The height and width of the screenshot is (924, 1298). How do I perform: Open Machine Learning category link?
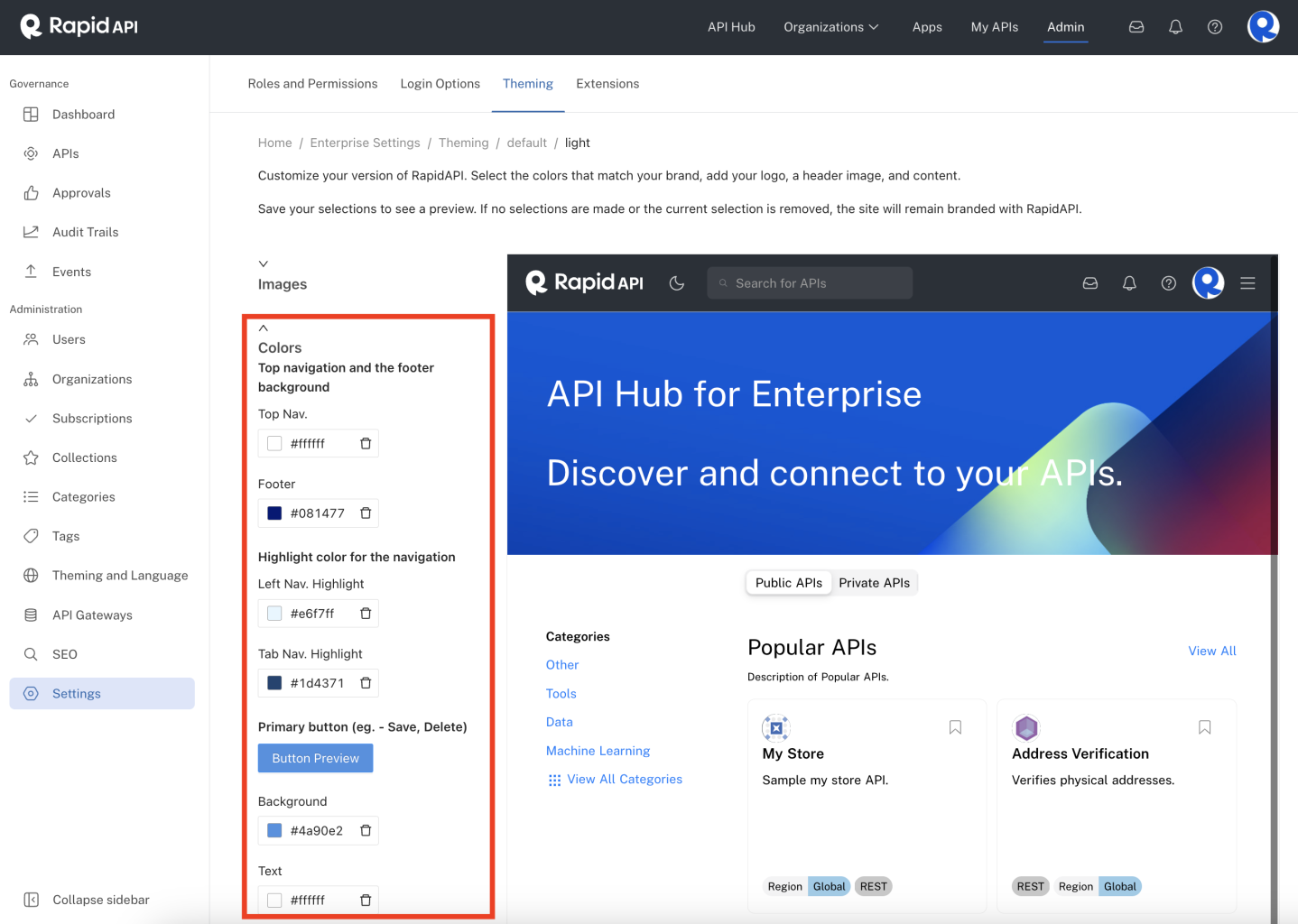(x=598, y=751)
